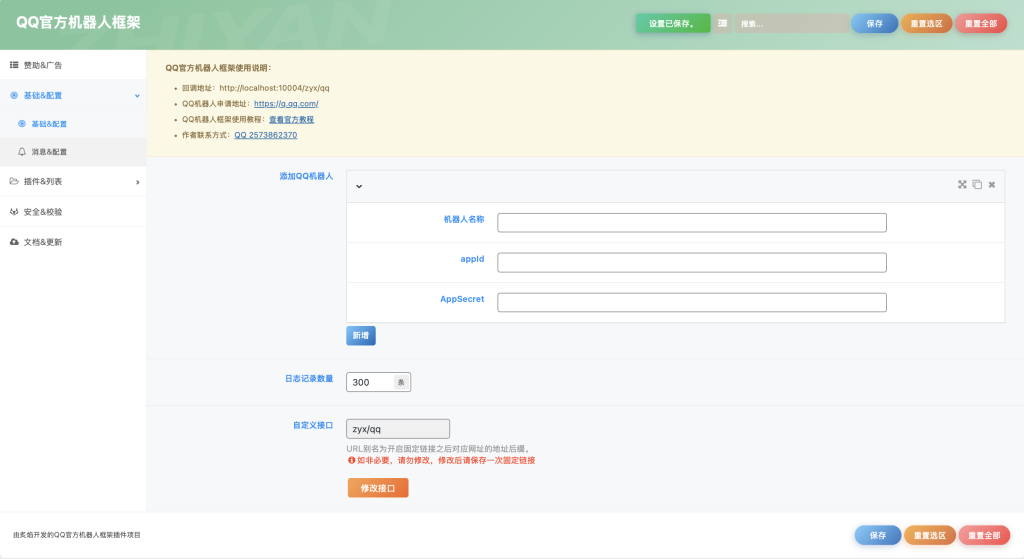Click the clone copy icon on robot panel
Screen dimensions: 1024x559
point(977,185)
